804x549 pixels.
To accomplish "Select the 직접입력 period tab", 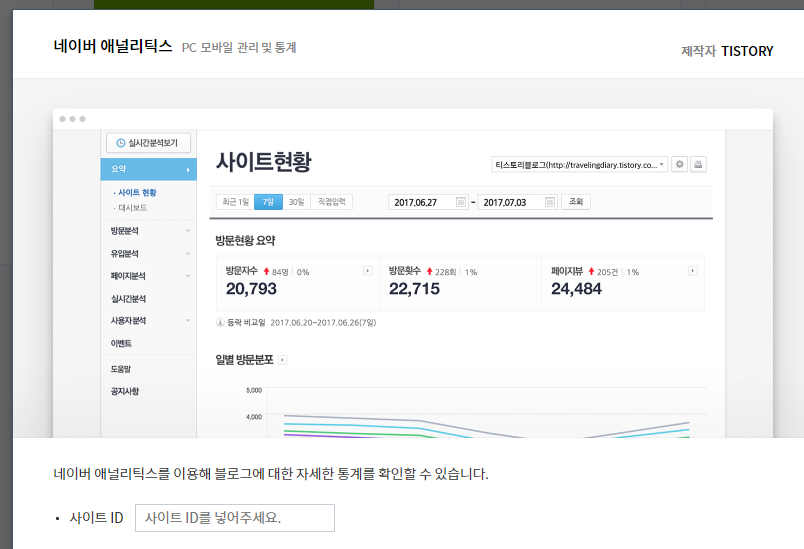I will [332, 202].
